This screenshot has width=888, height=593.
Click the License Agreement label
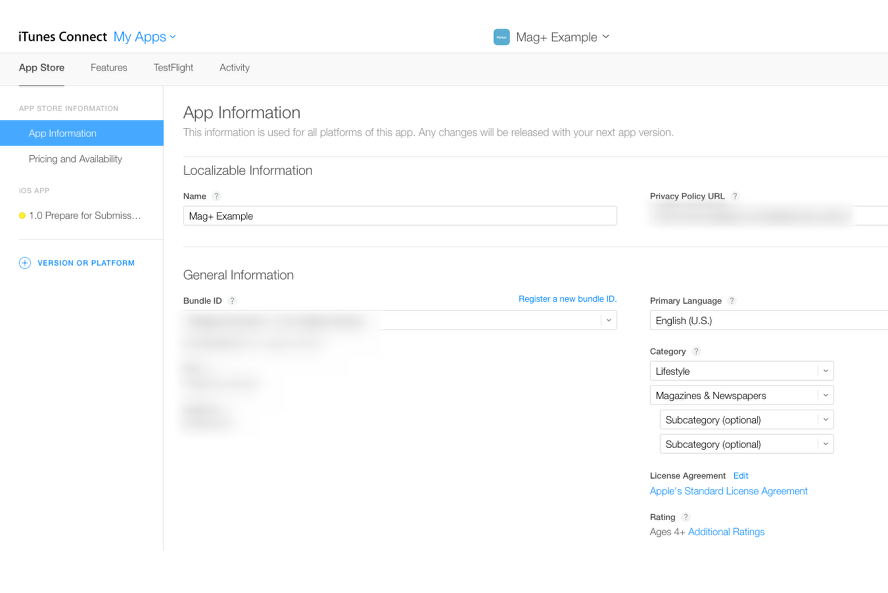coord(688,476)
